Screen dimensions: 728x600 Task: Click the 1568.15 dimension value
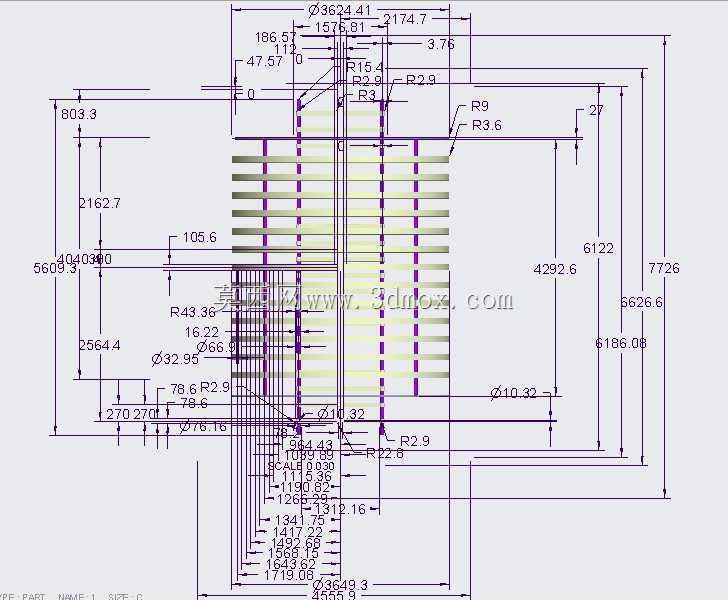(x=293, y=553)
